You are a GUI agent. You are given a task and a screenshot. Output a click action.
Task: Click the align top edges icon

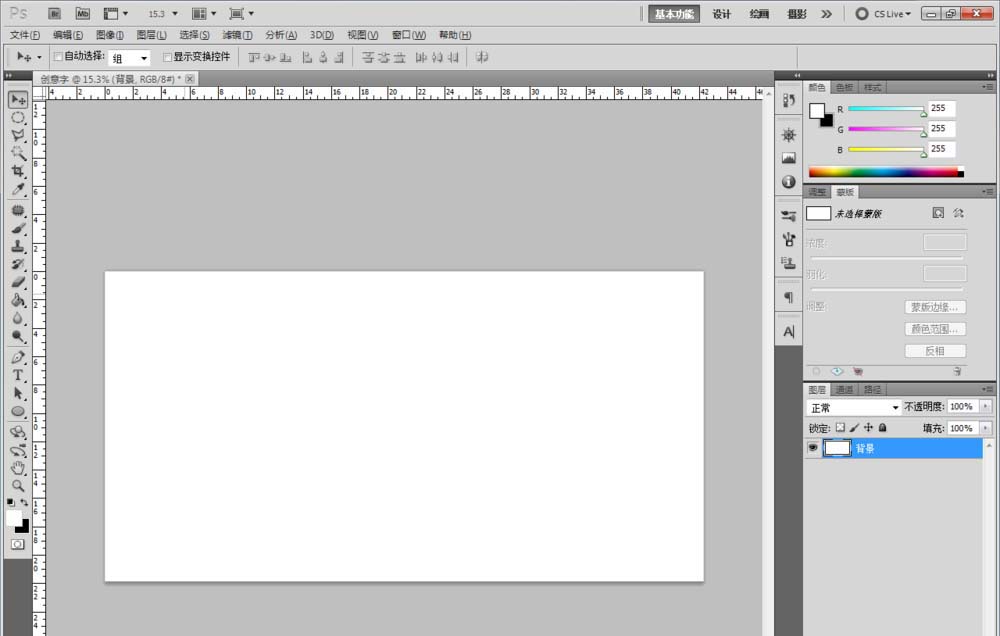pos(254,57)
